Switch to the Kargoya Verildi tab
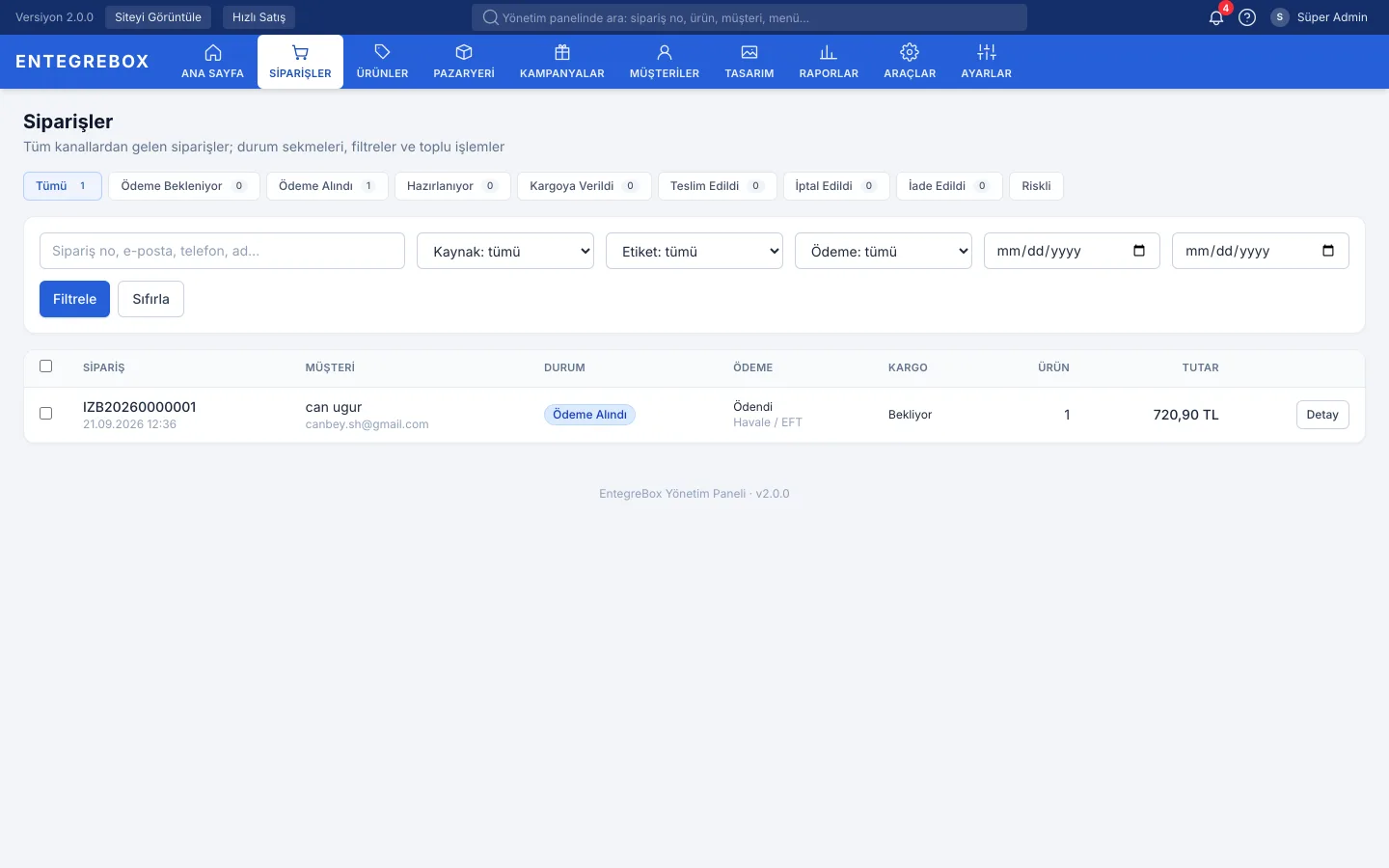This screenshot has height=868, width=1389. point(585,186)
